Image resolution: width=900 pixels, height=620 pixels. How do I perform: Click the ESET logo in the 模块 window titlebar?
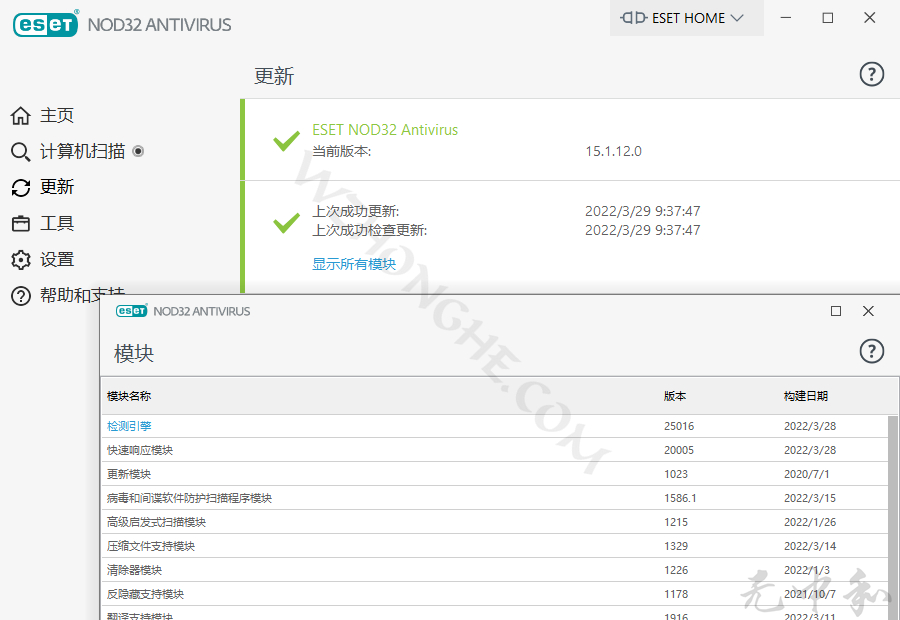[x=125, y=311]
